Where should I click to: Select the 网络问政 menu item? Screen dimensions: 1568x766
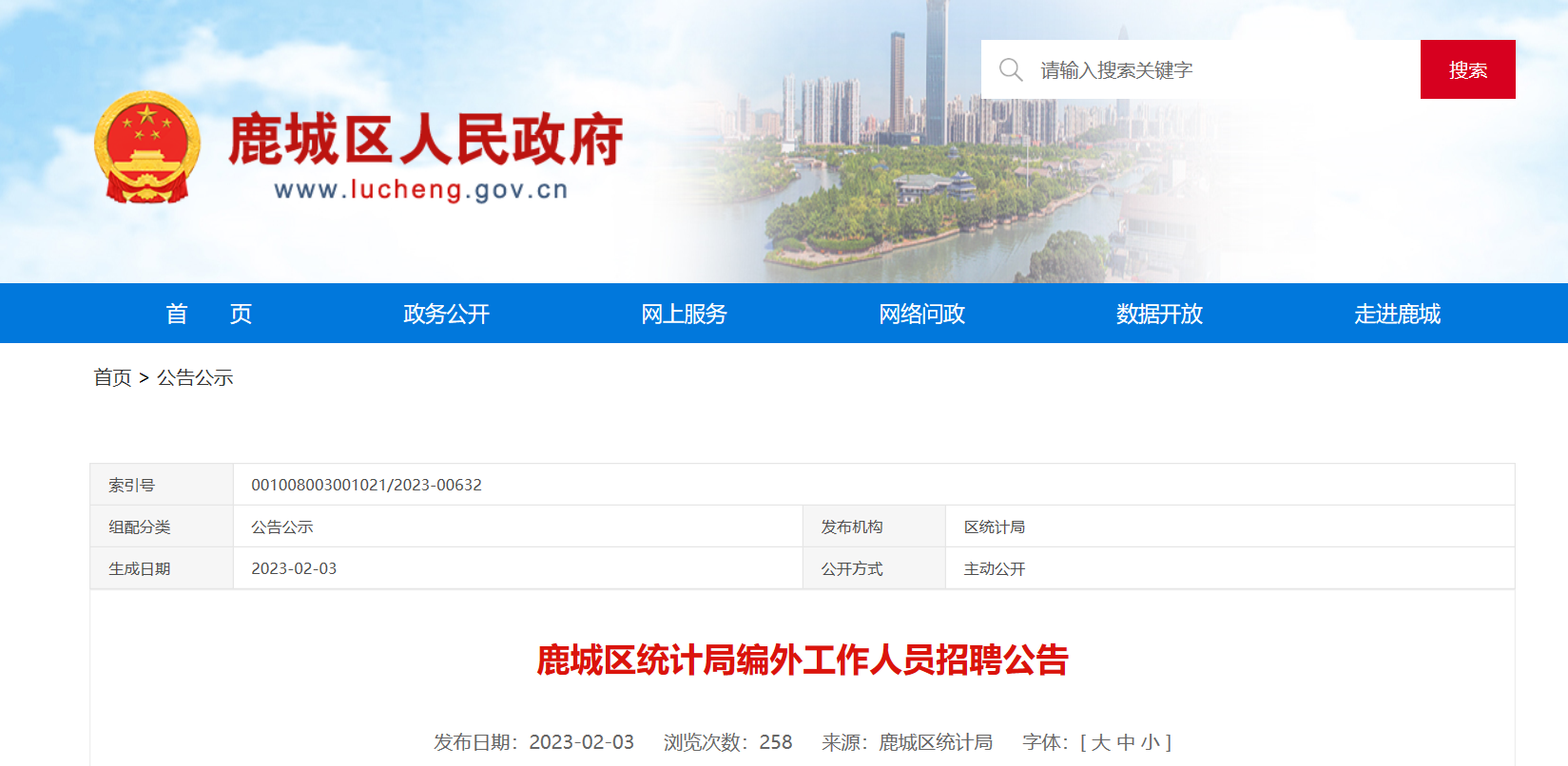tap(921, 314)
